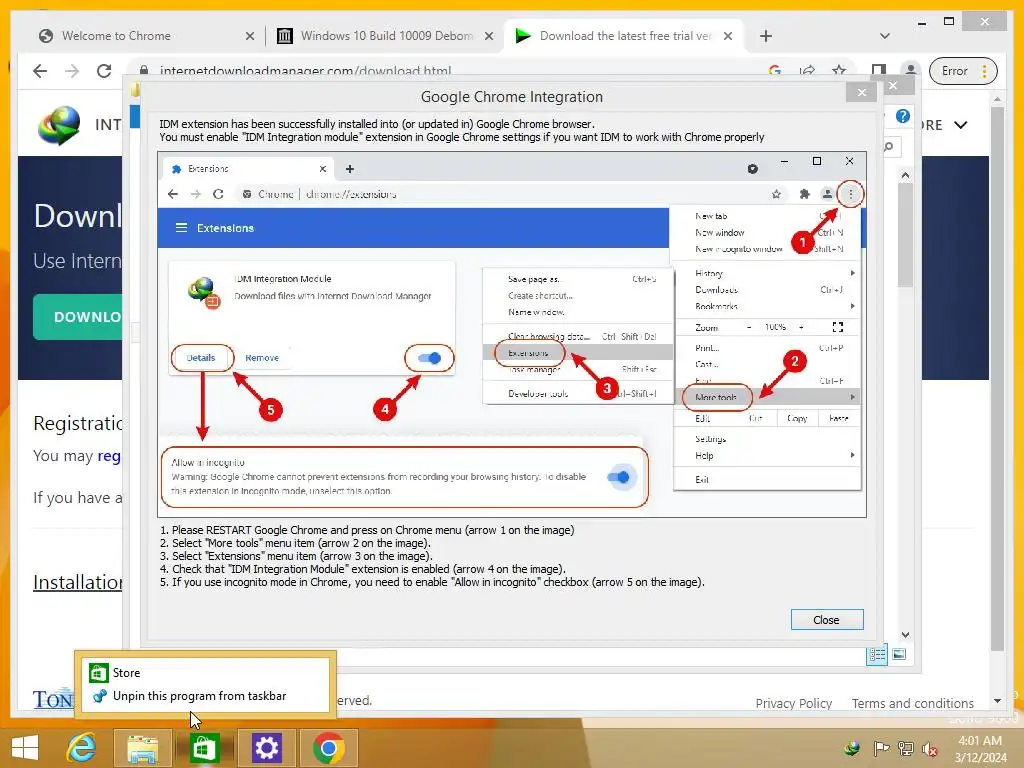Open the Windows Start button
This screenshot has width=1024, height=768.
[25, 748]
